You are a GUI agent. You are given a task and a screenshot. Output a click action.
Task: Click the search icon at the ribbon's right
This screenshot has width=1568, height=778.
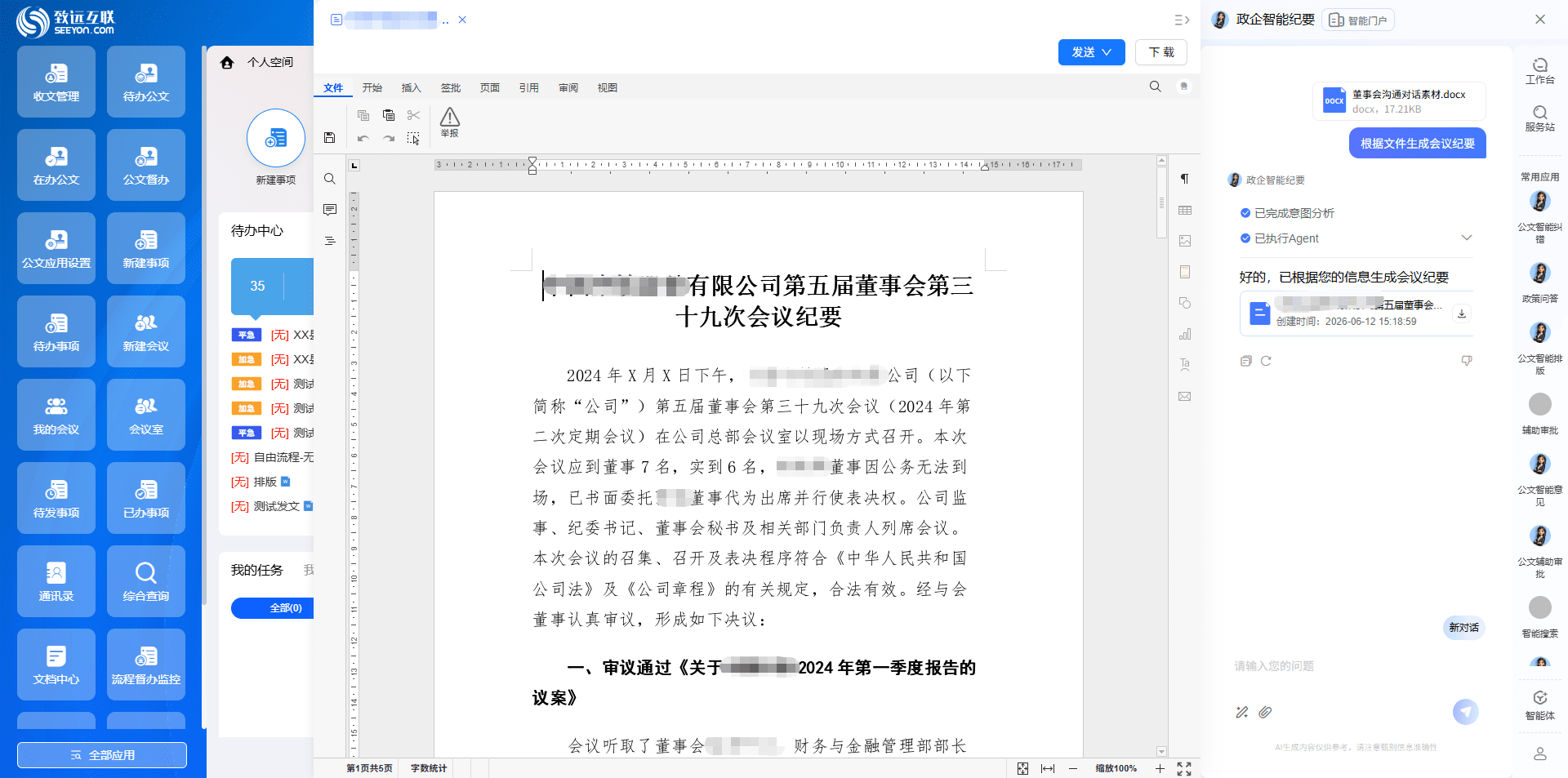[1155, 87]
